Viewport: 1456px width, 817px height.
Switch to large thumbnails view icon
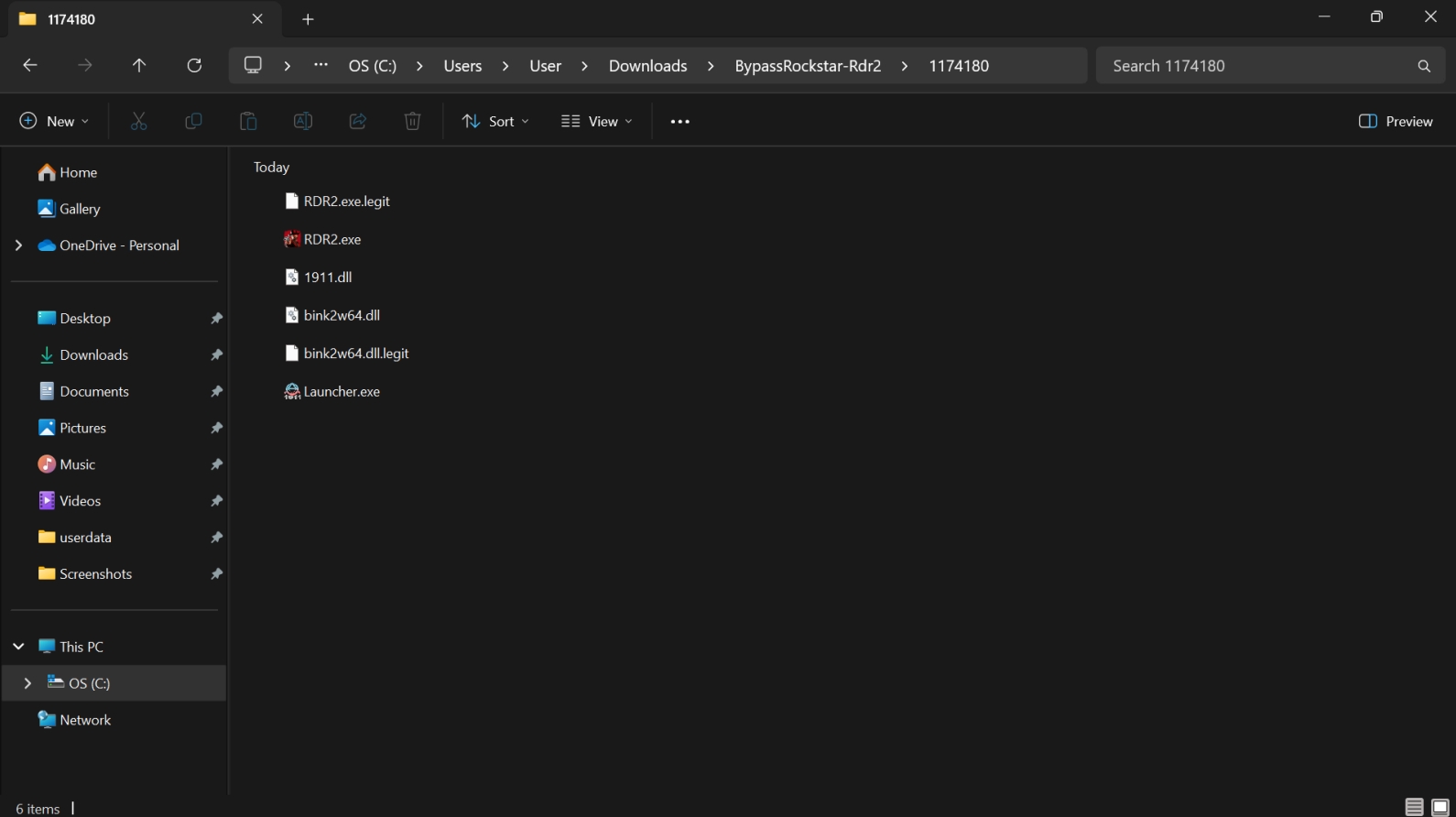click(1440, 807)
